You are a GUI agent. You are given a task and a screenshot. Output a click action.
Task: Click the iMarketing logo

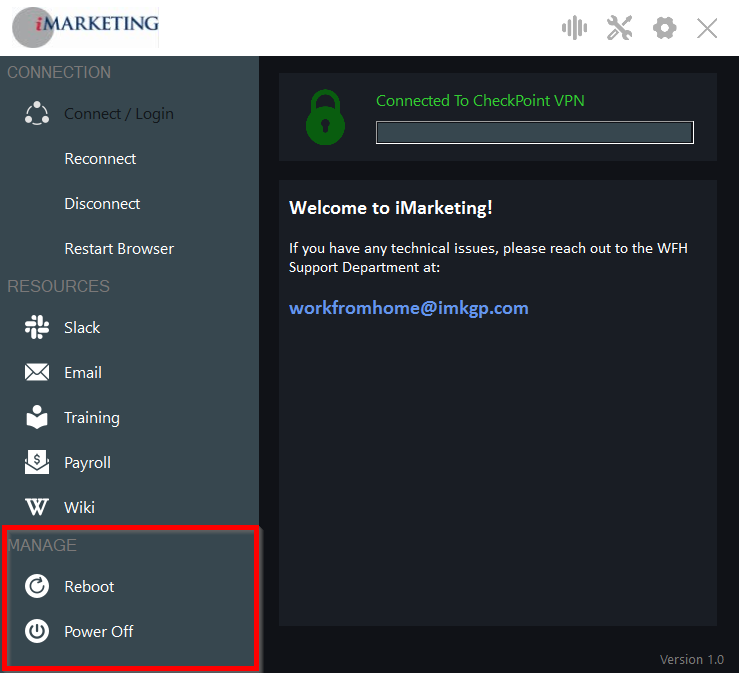85,25
